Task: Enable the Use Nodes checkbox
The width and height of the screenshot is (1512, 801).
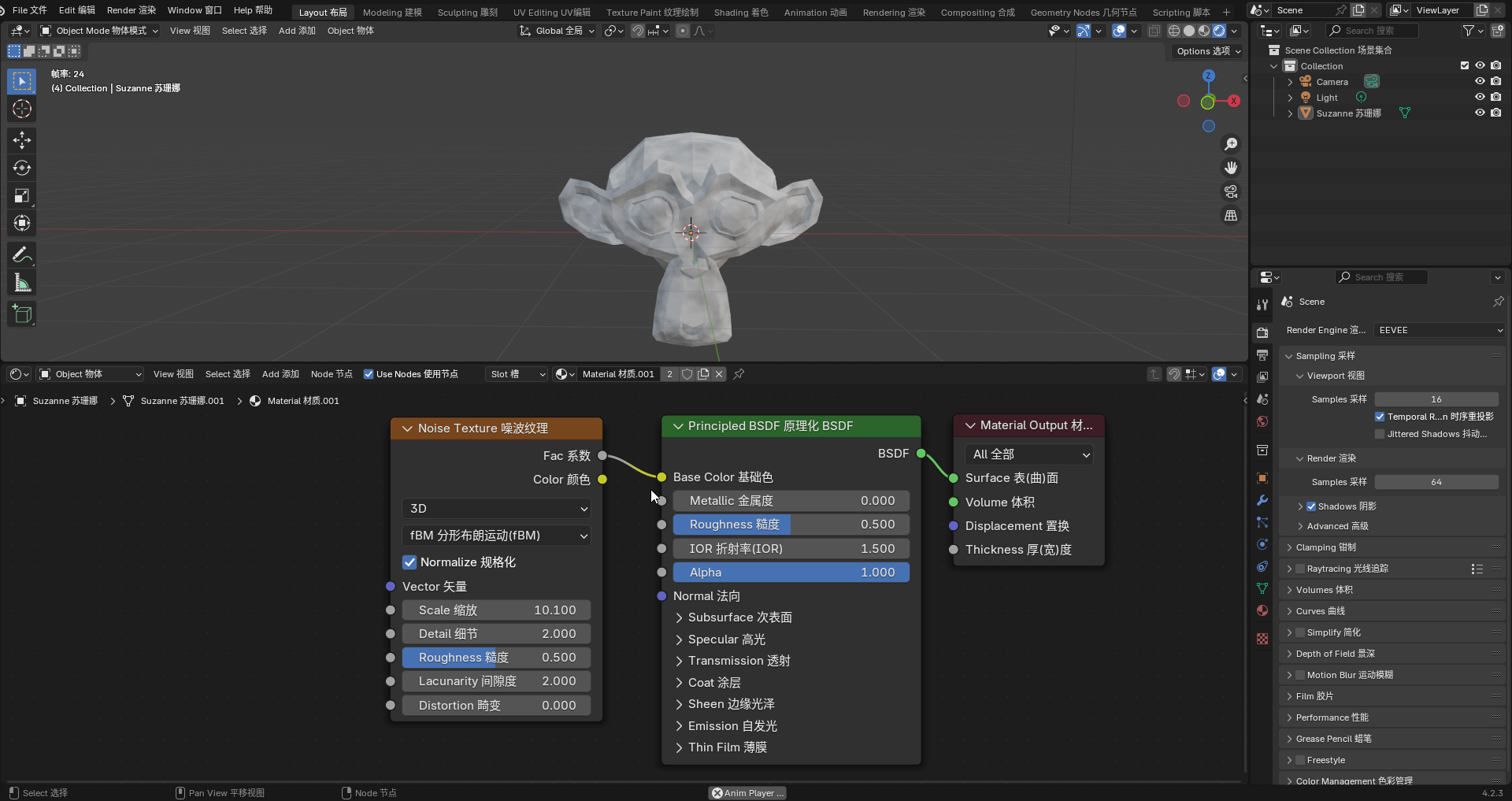Action: [368, 374]
